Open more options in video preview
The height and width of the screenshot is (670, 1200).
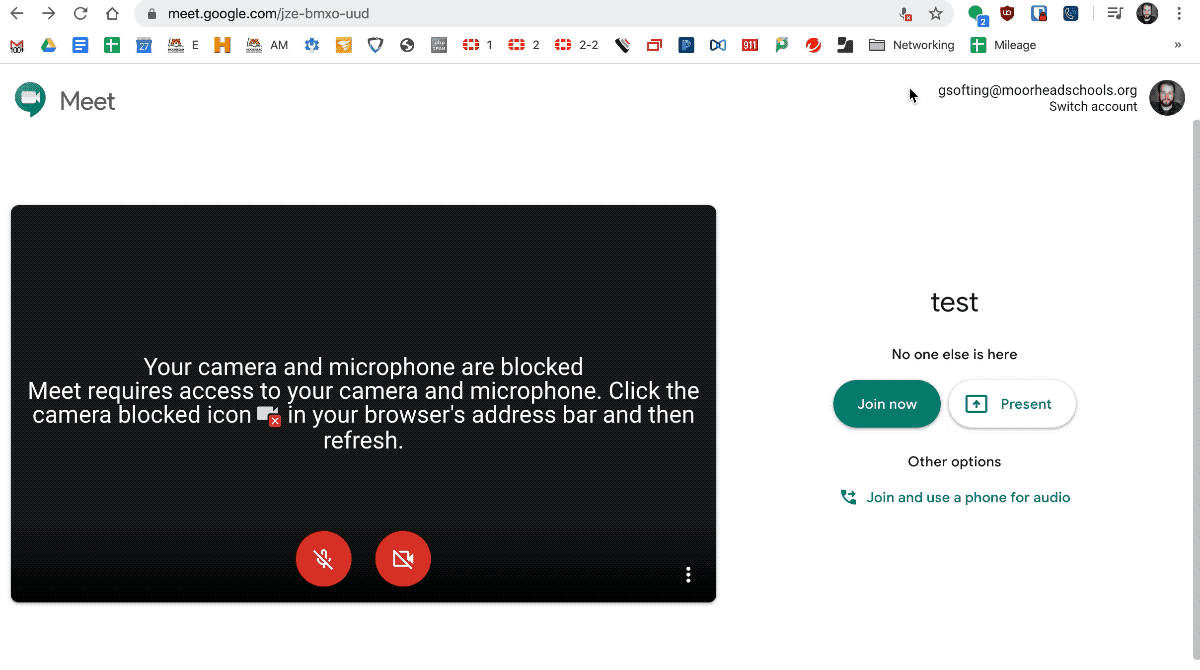click(x=688, y=574)
